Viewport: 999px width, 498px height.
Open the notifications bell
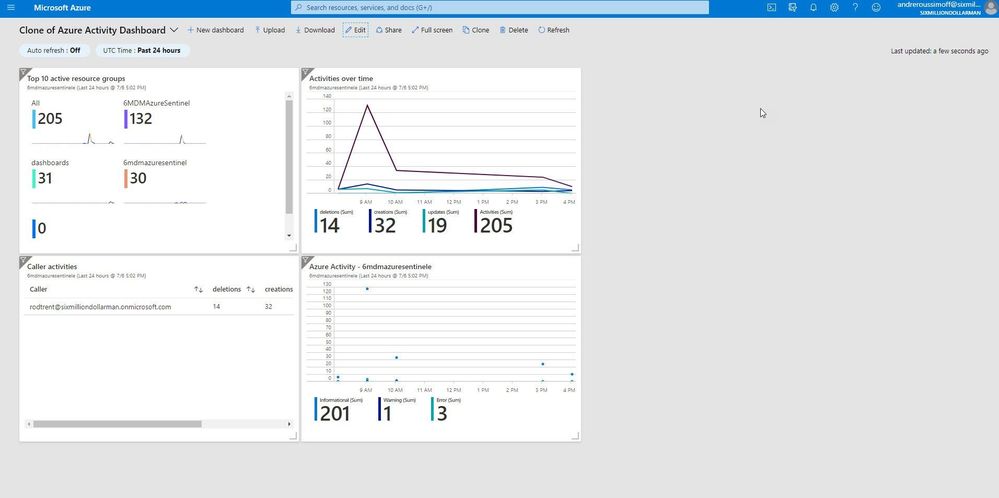point(813,8)
